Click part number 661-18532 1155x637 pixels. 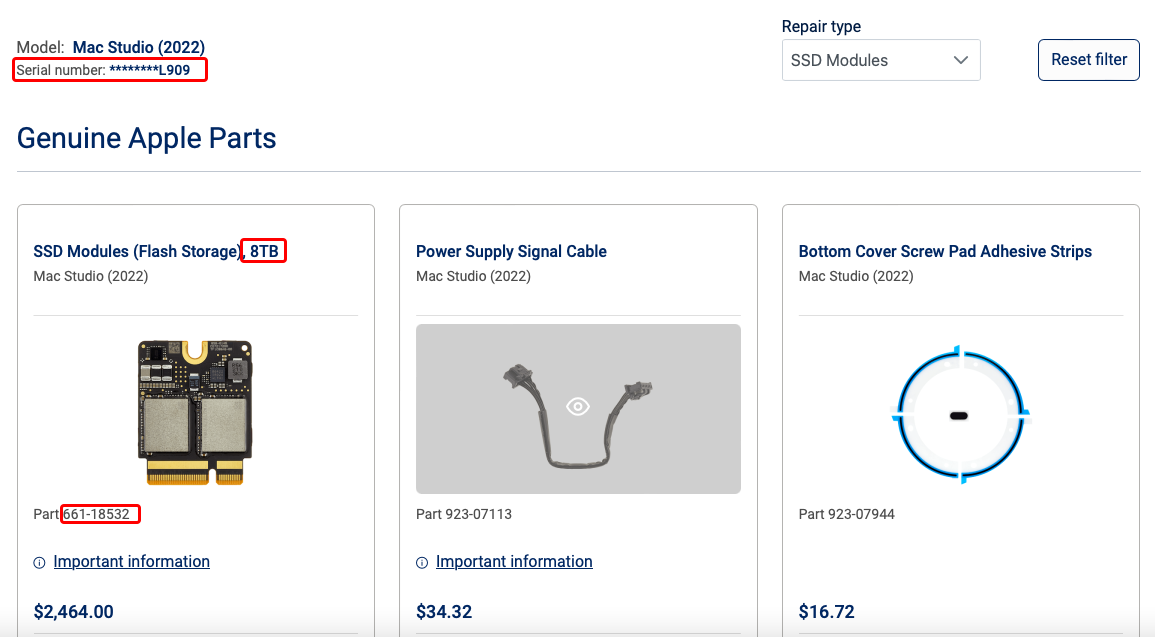[100, 514]
